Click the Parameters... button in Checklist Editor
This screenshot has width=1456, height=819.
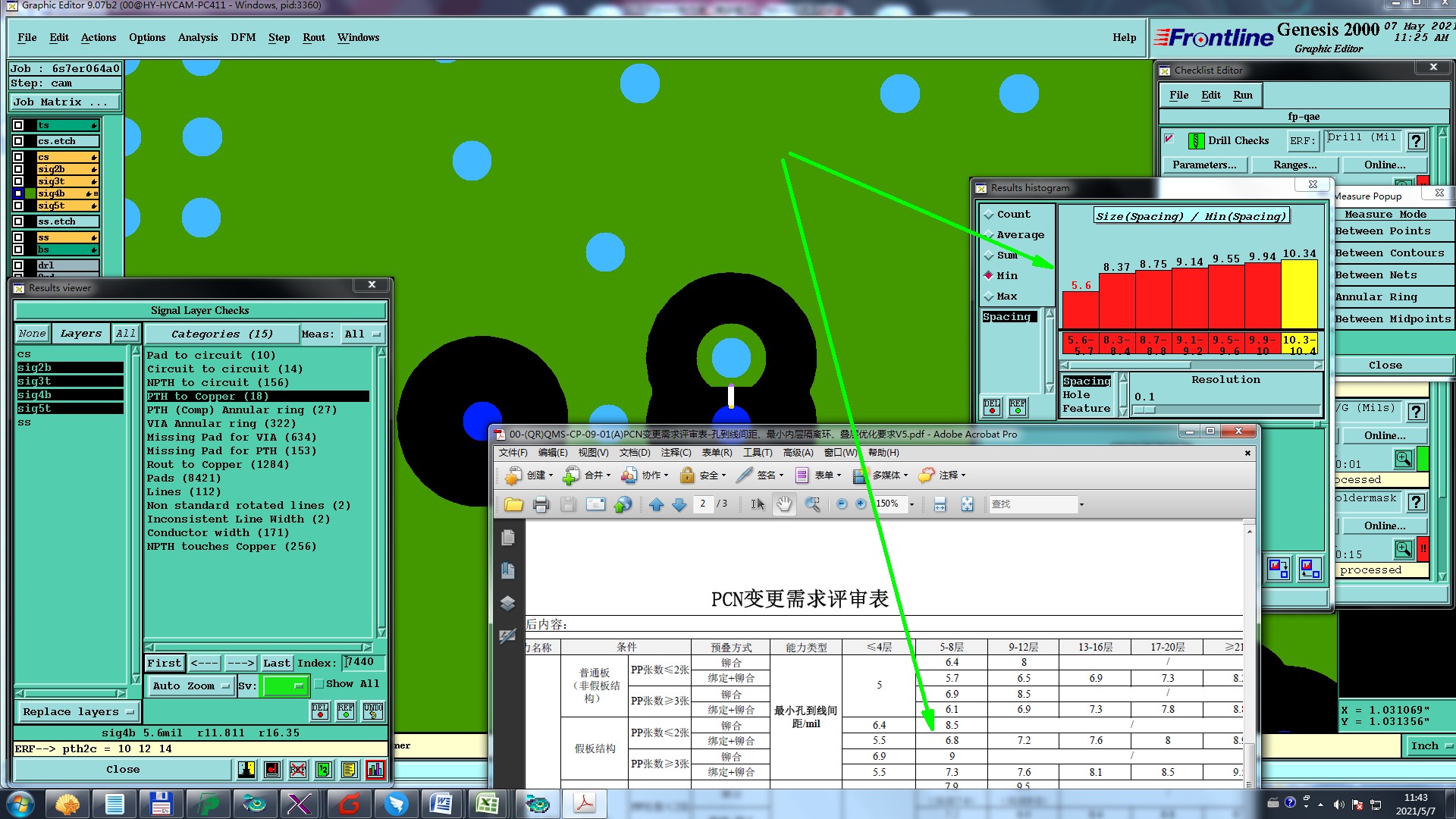pos(1203,165)
